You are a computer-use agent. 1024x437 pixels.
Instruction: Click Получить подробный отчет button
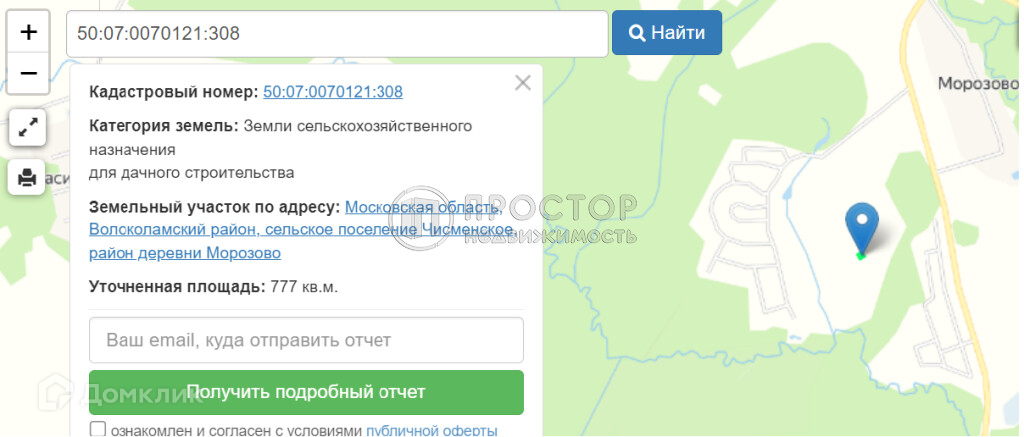306,392
